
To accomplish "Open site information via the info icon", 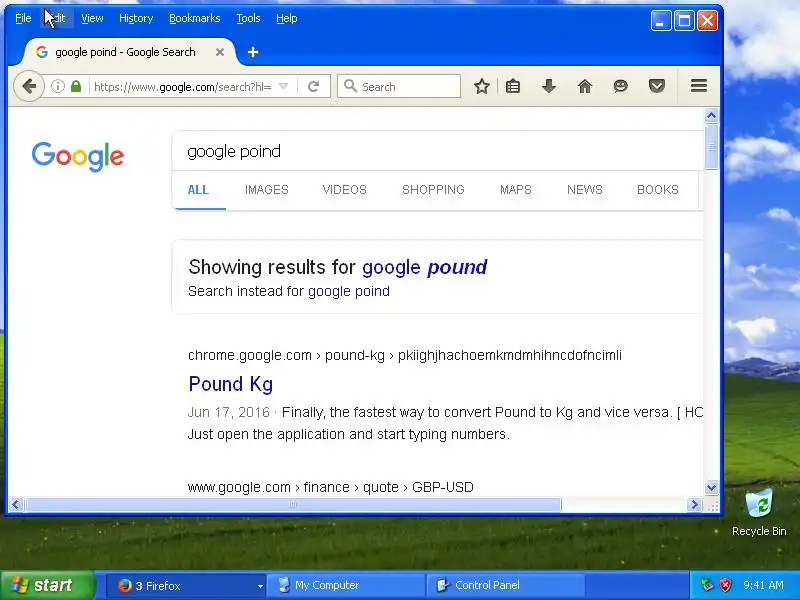I will (58, 86).
